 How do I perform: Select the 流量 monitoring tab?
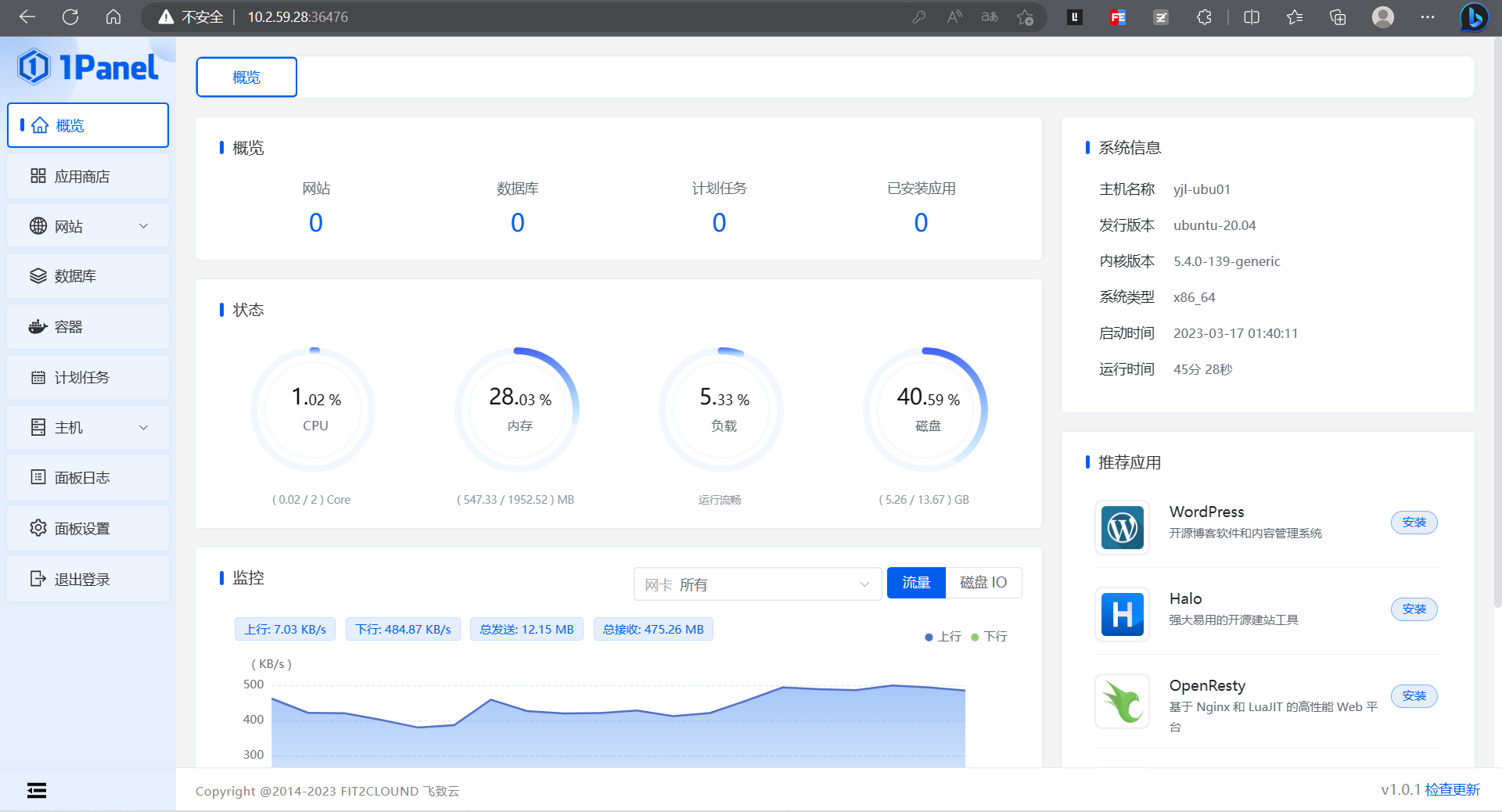[916, 582]
